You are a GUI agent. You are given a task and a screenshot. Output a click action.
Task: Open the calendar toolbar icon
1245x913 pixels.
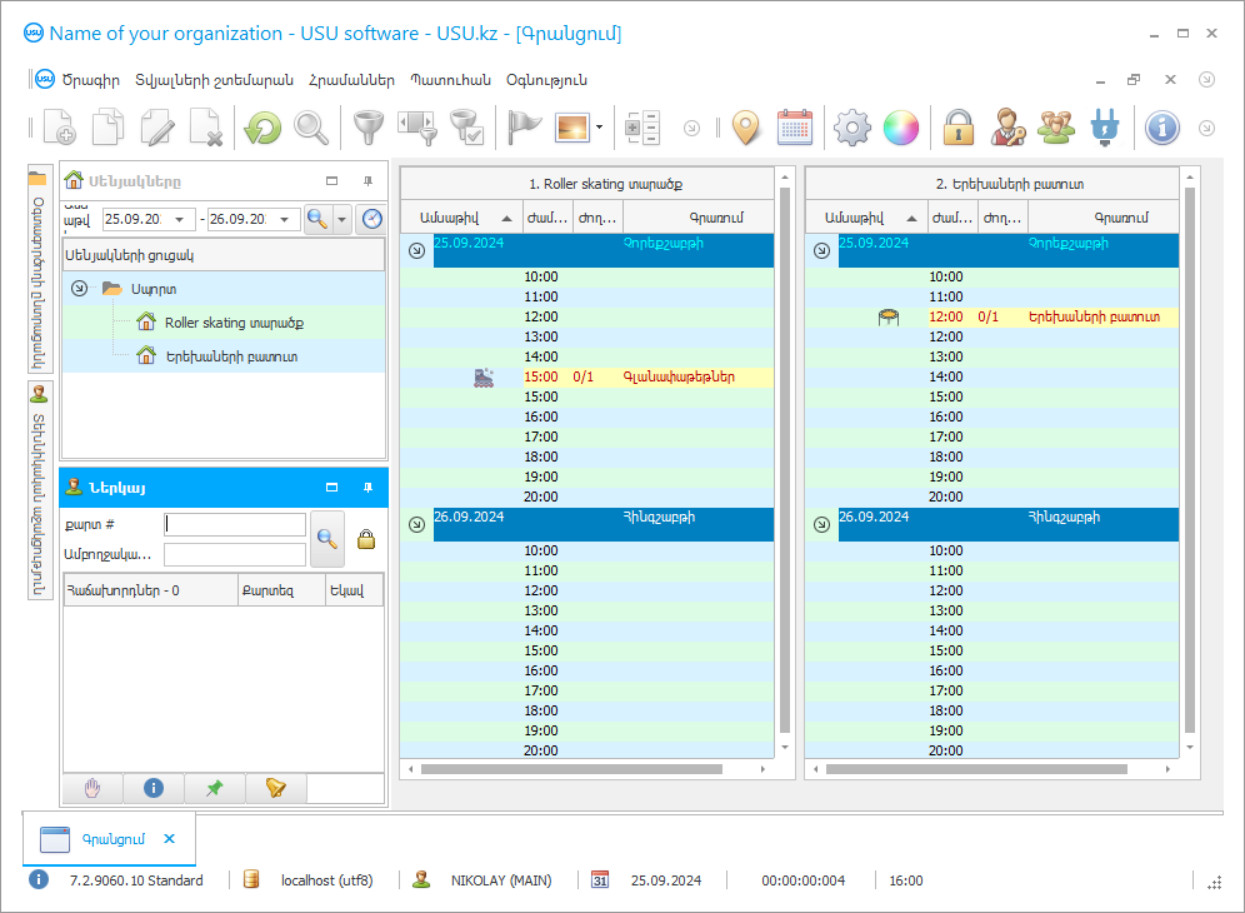pos(795,128)
